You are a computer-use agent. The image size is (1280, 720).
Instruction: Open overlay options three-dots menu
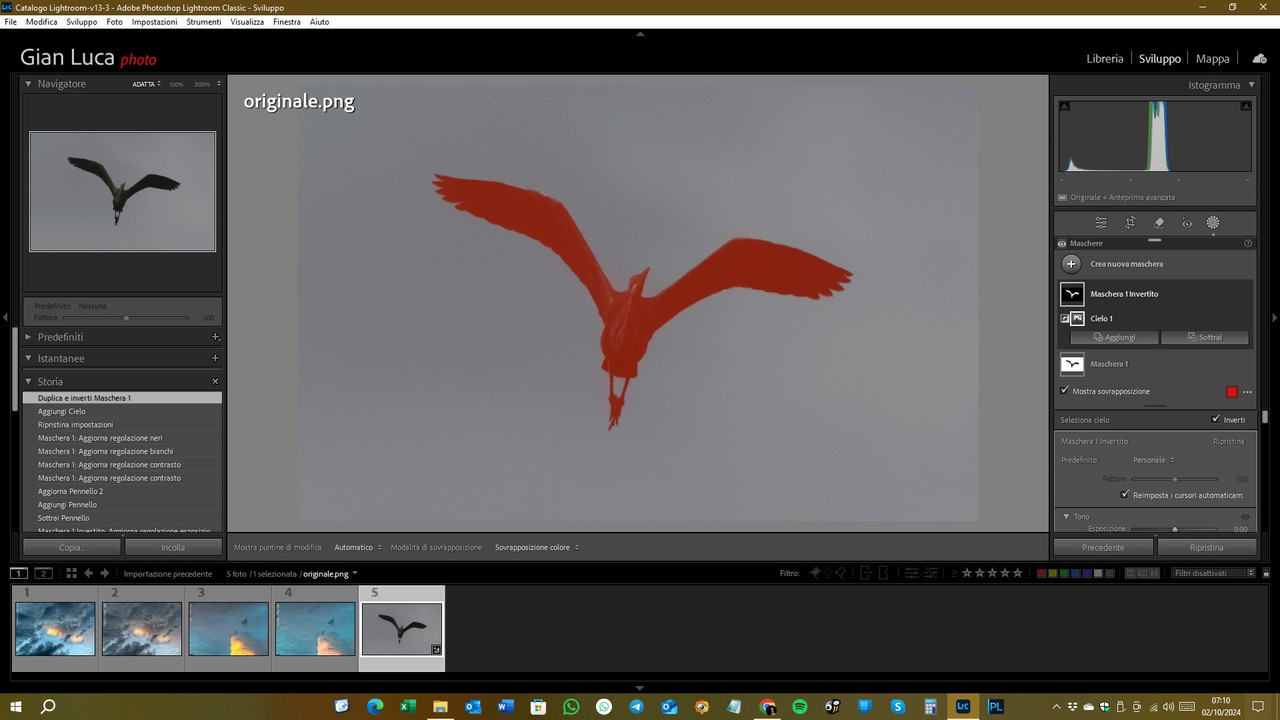(x=1247, y=392)
